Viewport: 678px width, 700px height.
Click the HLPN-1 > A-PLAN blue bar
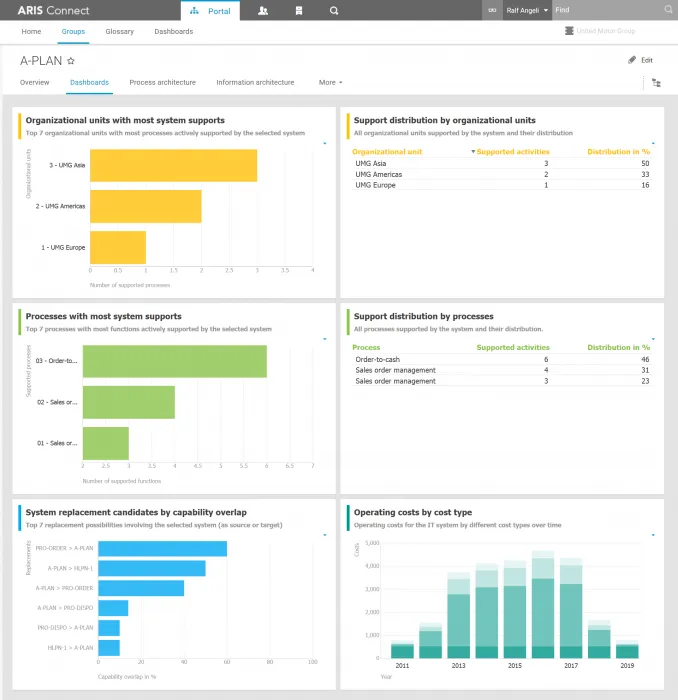tap(109, 648)
